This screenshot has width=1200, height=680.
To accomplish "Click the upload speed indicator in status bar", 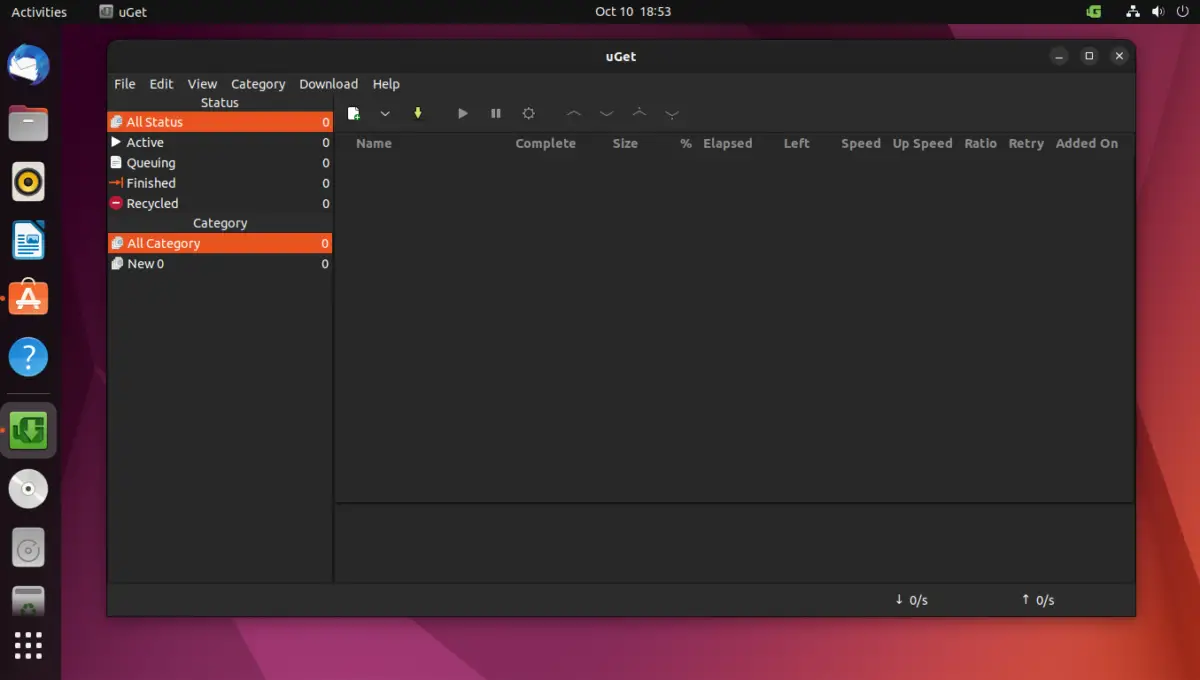I will 1037,600.
